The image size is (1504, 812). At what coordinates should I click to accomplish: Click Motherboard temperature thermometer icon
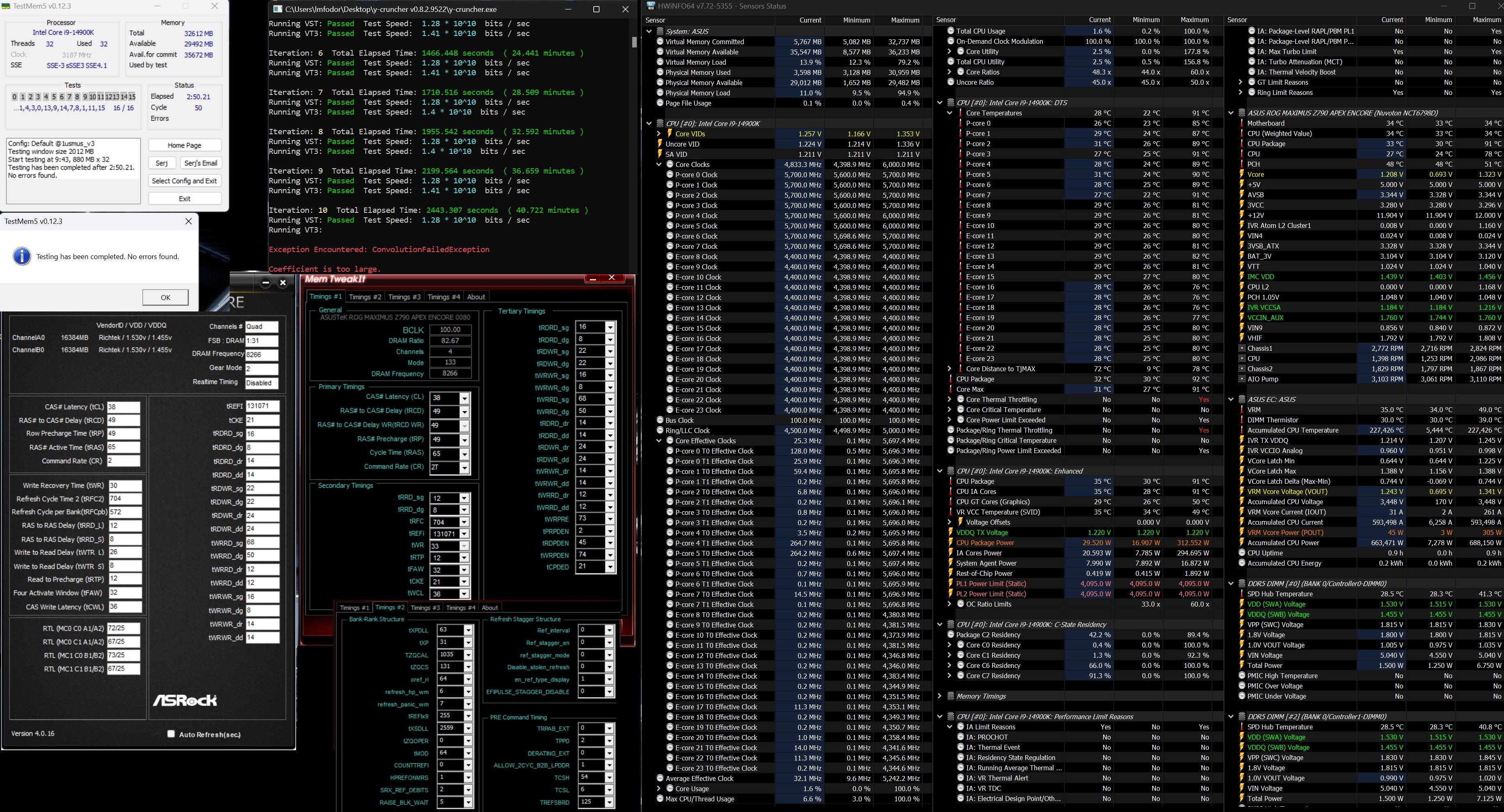(1242, 123)
